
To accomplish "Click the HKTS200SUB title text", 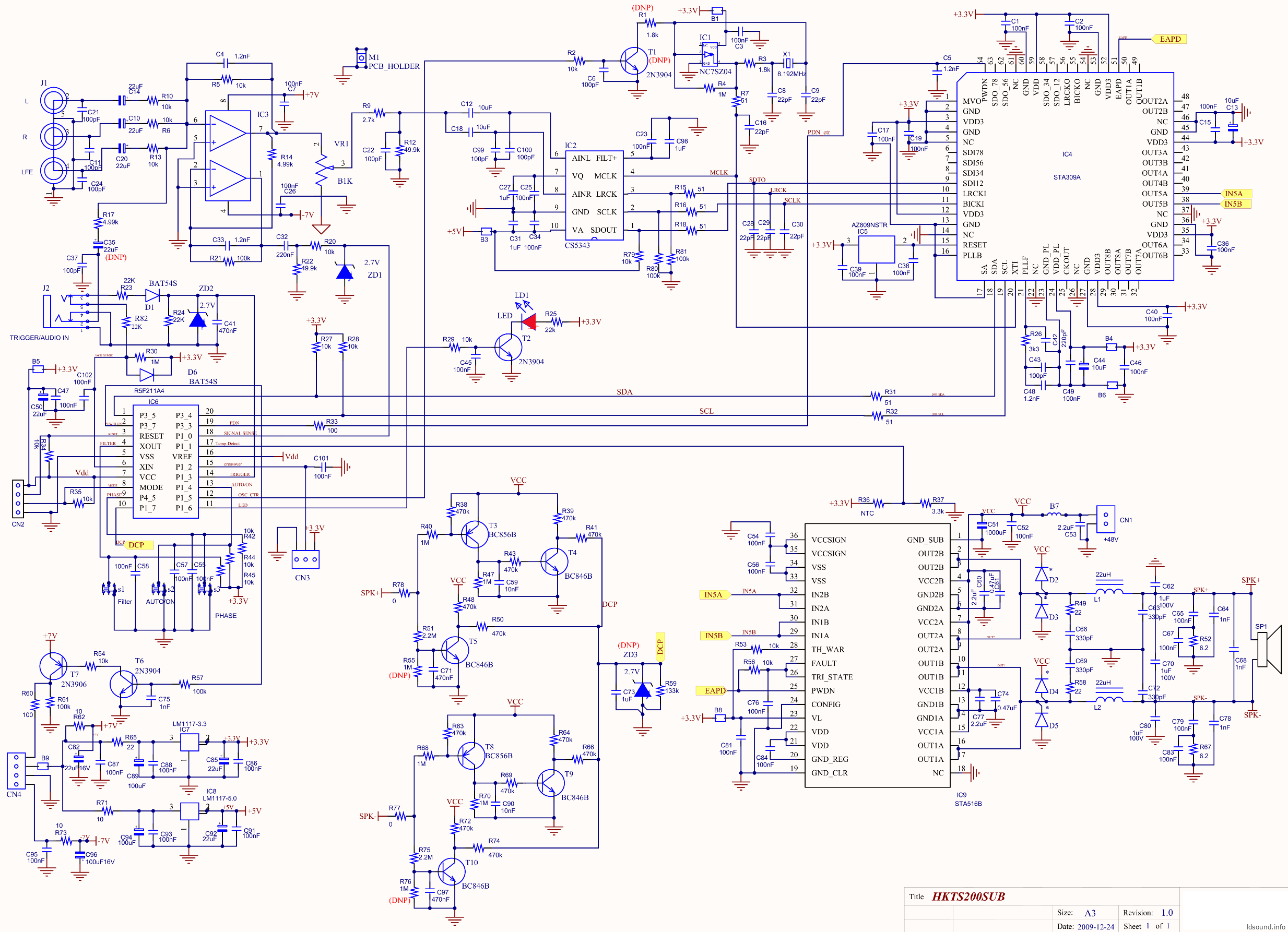I will point(968,897).
